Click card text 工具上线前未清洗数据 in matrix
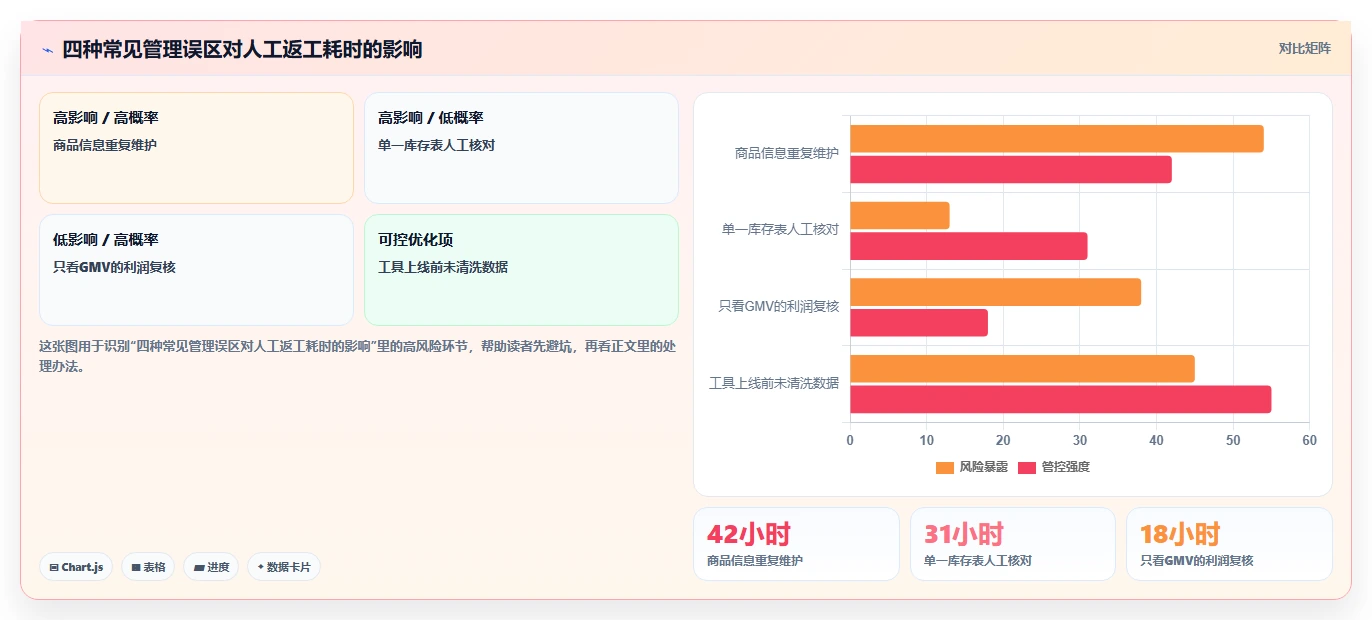 coord(443,267)
